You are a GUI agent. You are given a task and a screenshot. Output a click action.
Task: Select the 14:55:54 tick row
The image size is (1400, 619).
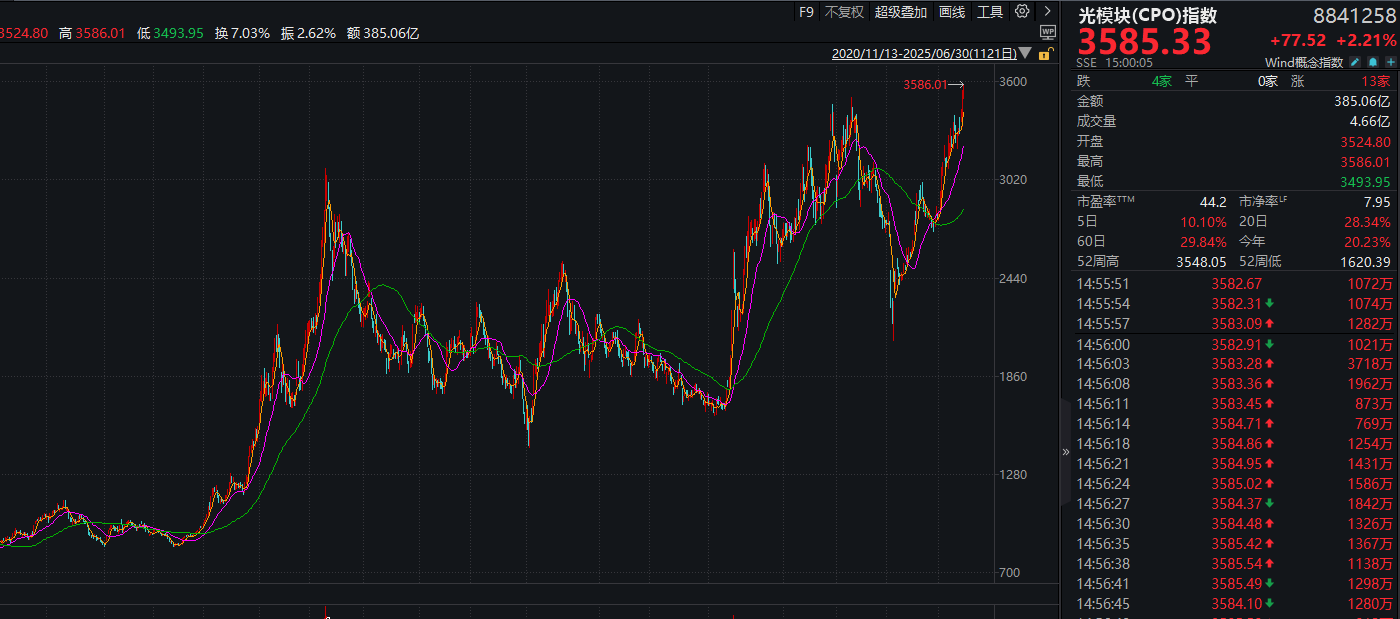click(1233, 303)
